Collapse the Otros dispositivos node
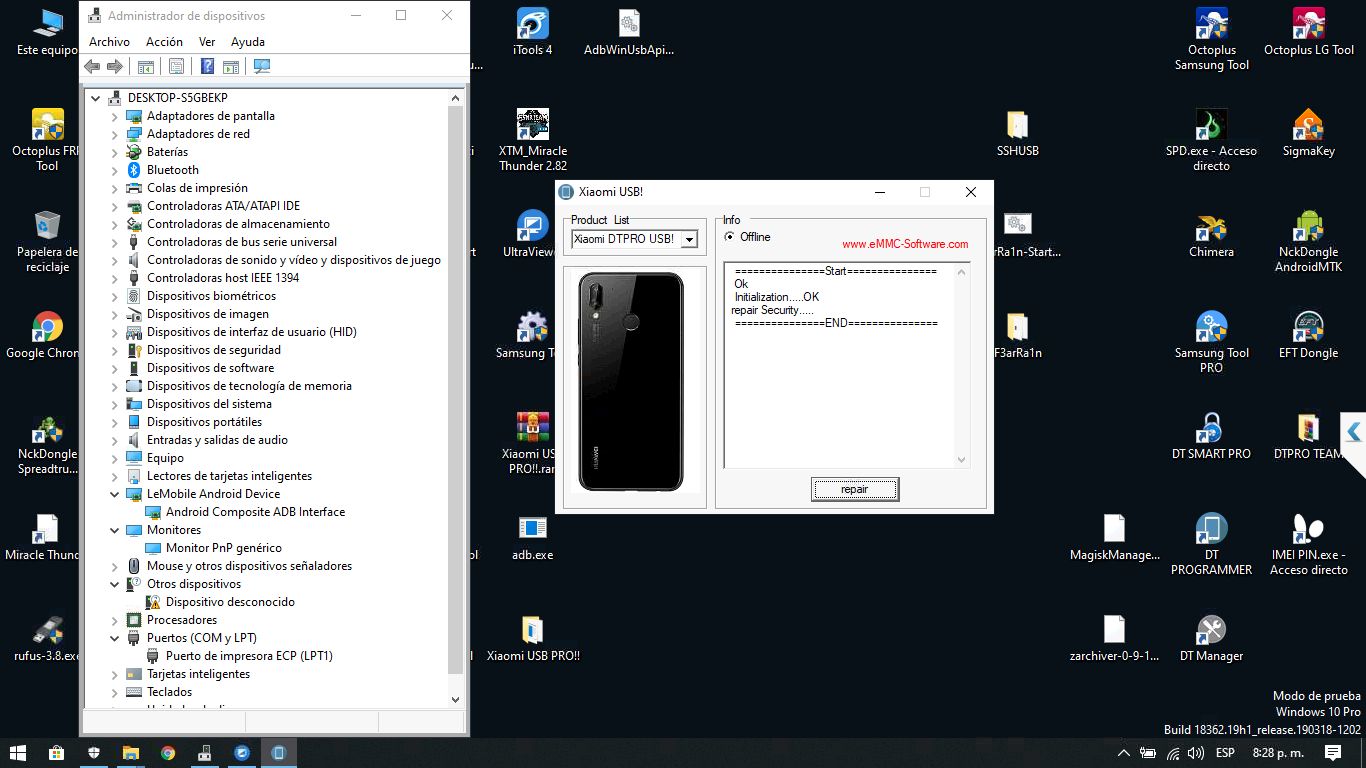This screenshot has width=1366, height=768. [115, 584]
